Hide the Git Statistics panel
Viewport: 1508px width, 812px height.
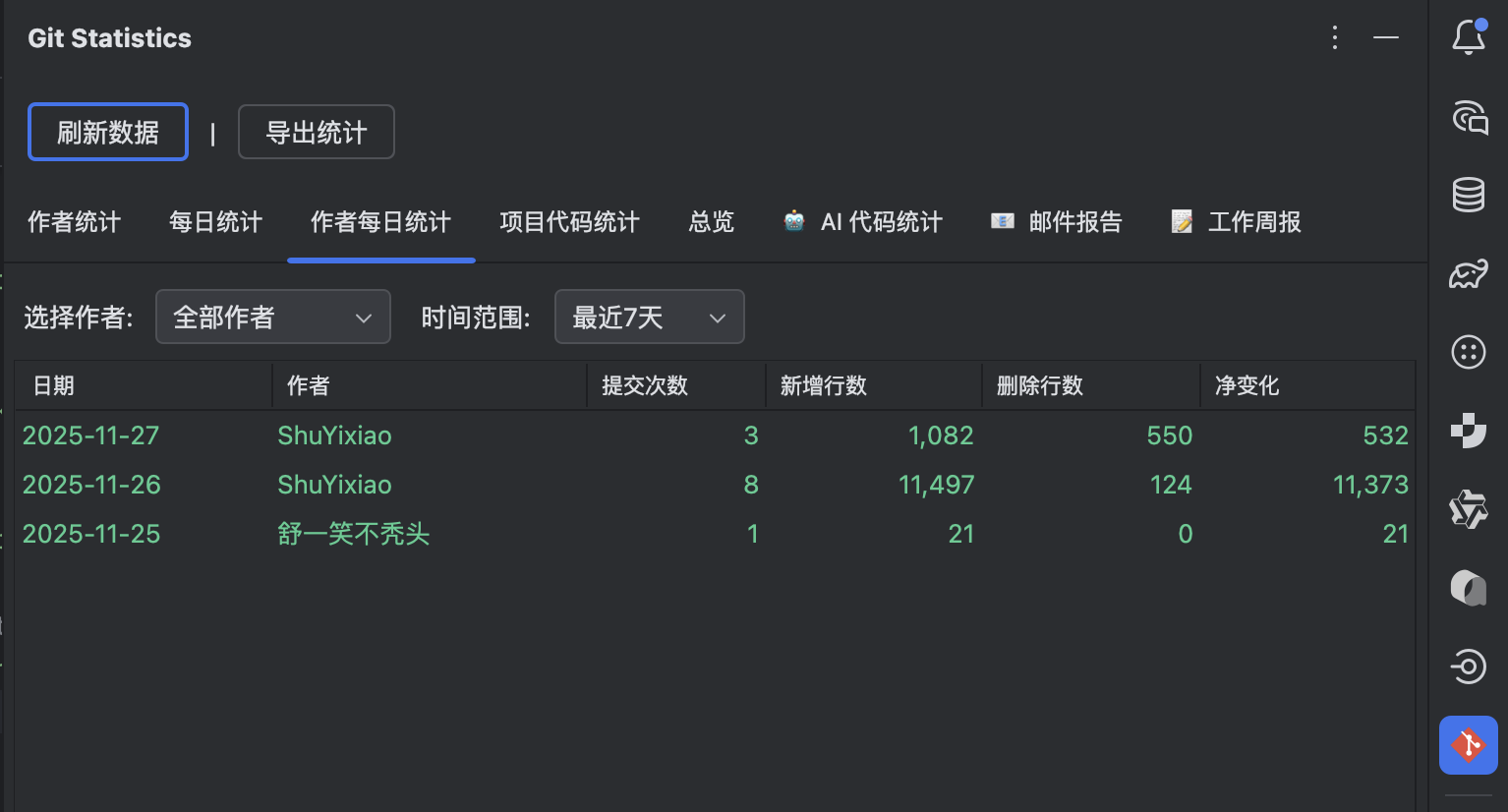pyautogui.click(x=1386, y=37)
